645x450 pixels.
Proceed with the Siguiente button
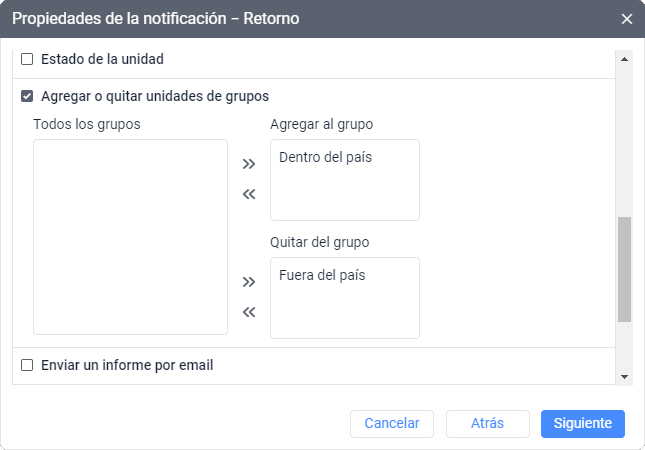pos(583,423)
